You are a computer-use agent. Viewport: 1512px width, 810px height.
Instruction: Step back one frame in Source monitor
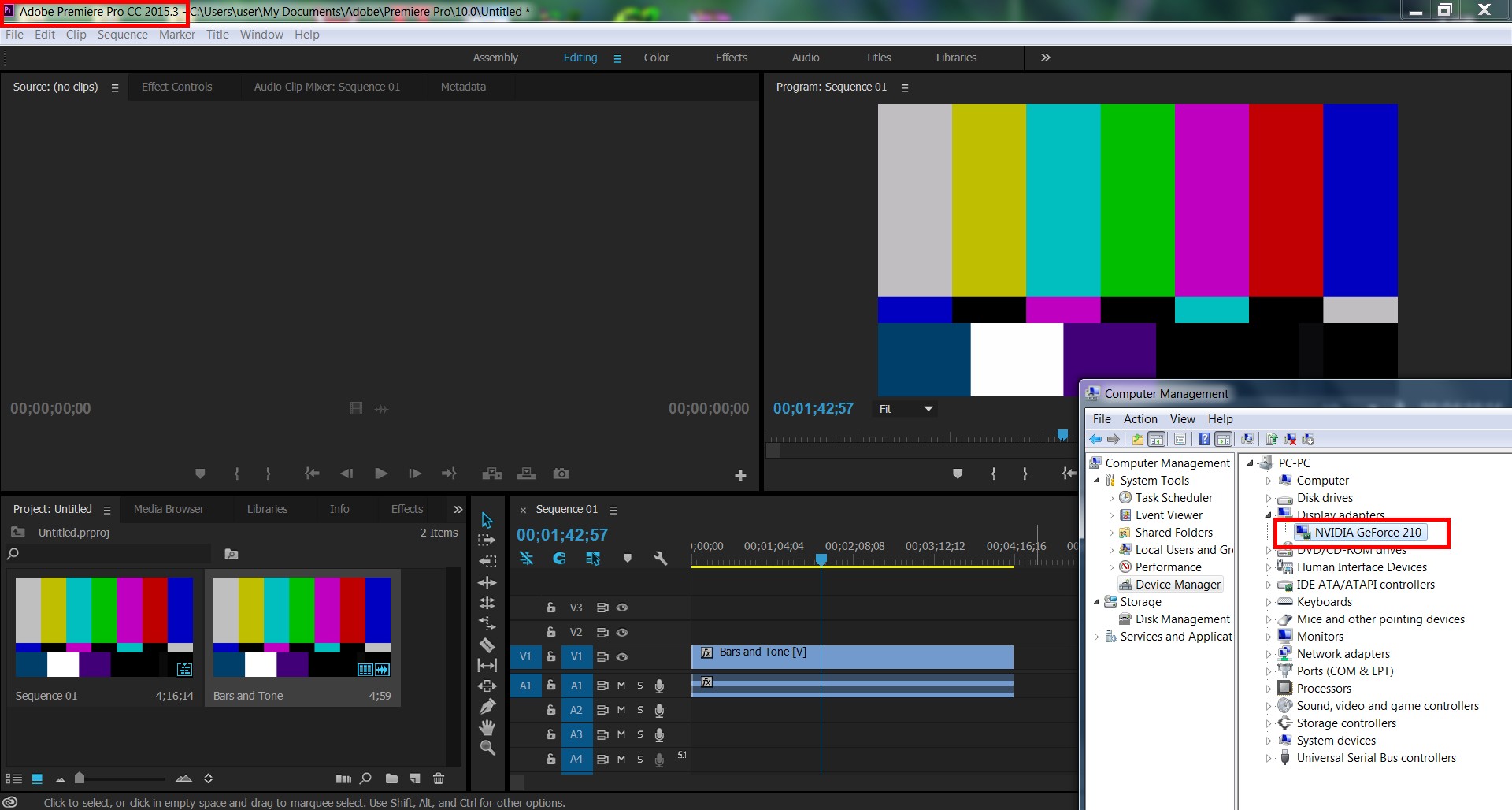[x=346, y=474]
